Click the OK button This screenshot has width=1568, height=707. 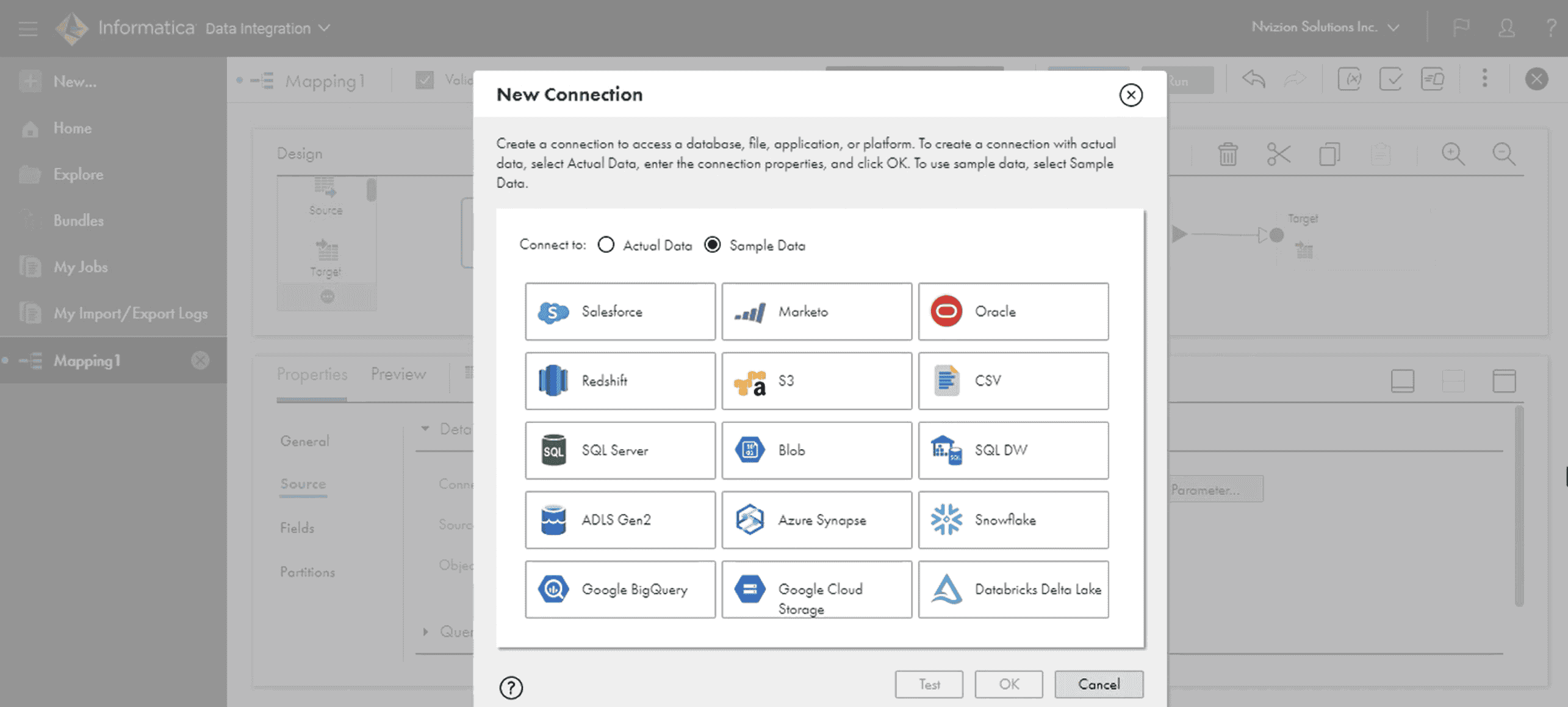click(1009, 684)
